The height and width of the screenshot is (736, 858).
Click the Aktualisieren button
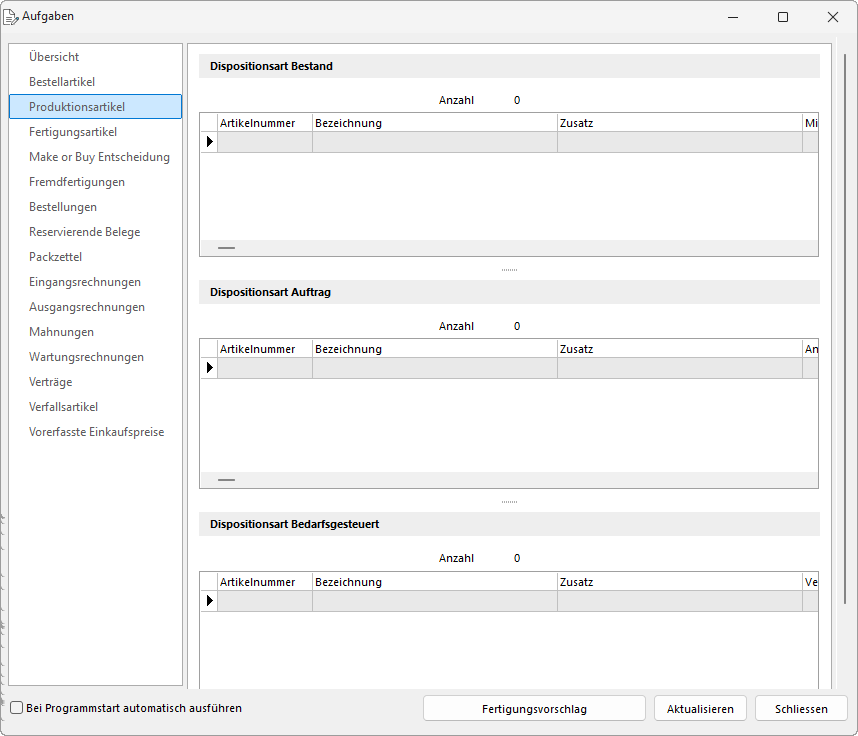pos(700,709)
